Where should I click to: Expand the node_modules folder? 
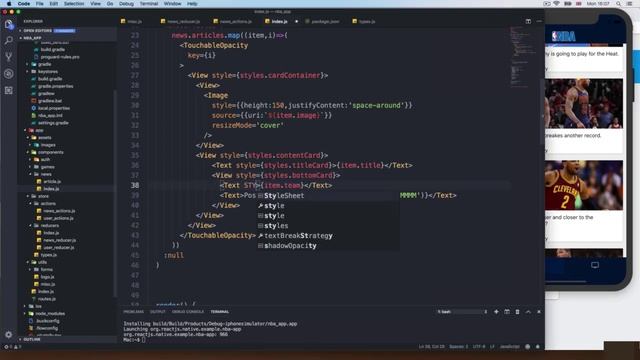click(50, 313)
